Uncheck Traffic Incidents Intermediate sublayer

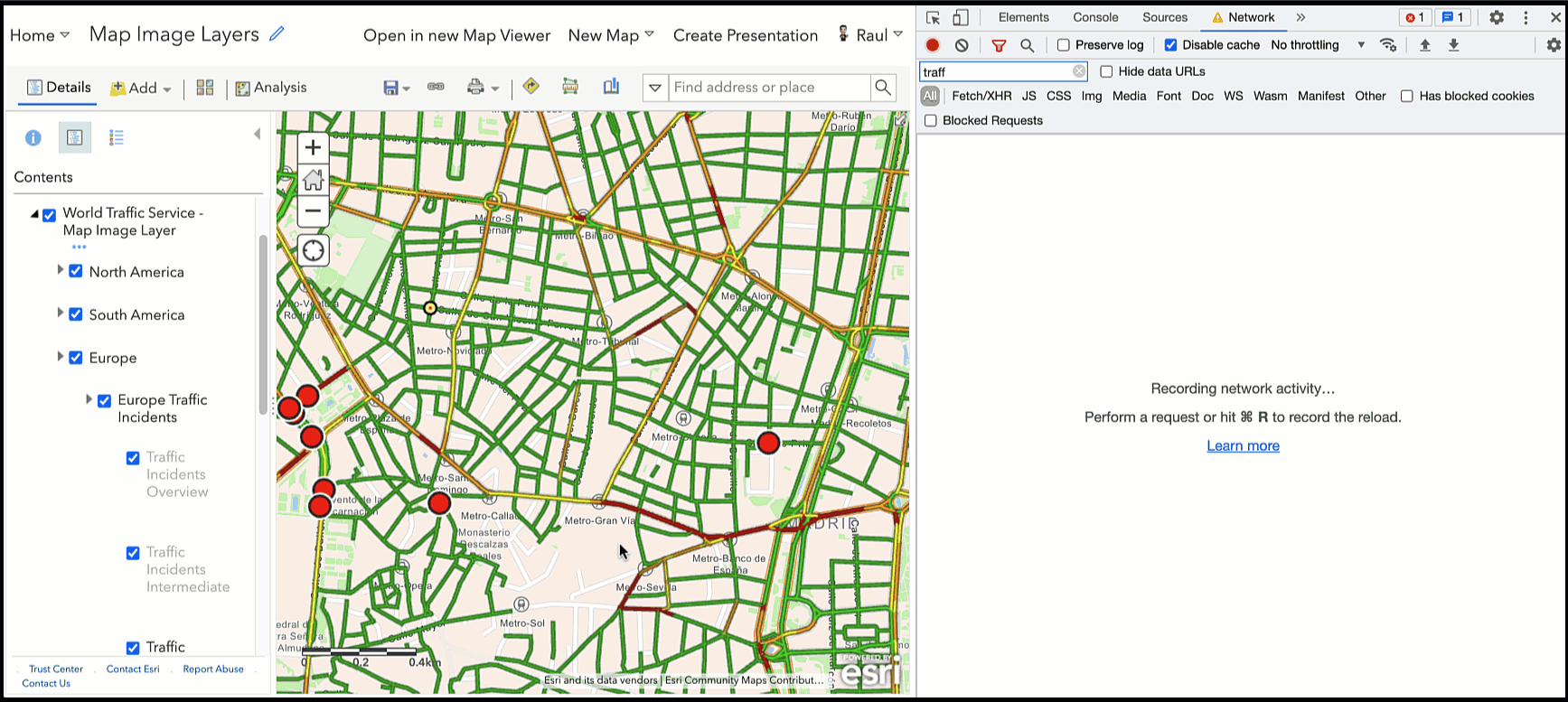(133, 553)
